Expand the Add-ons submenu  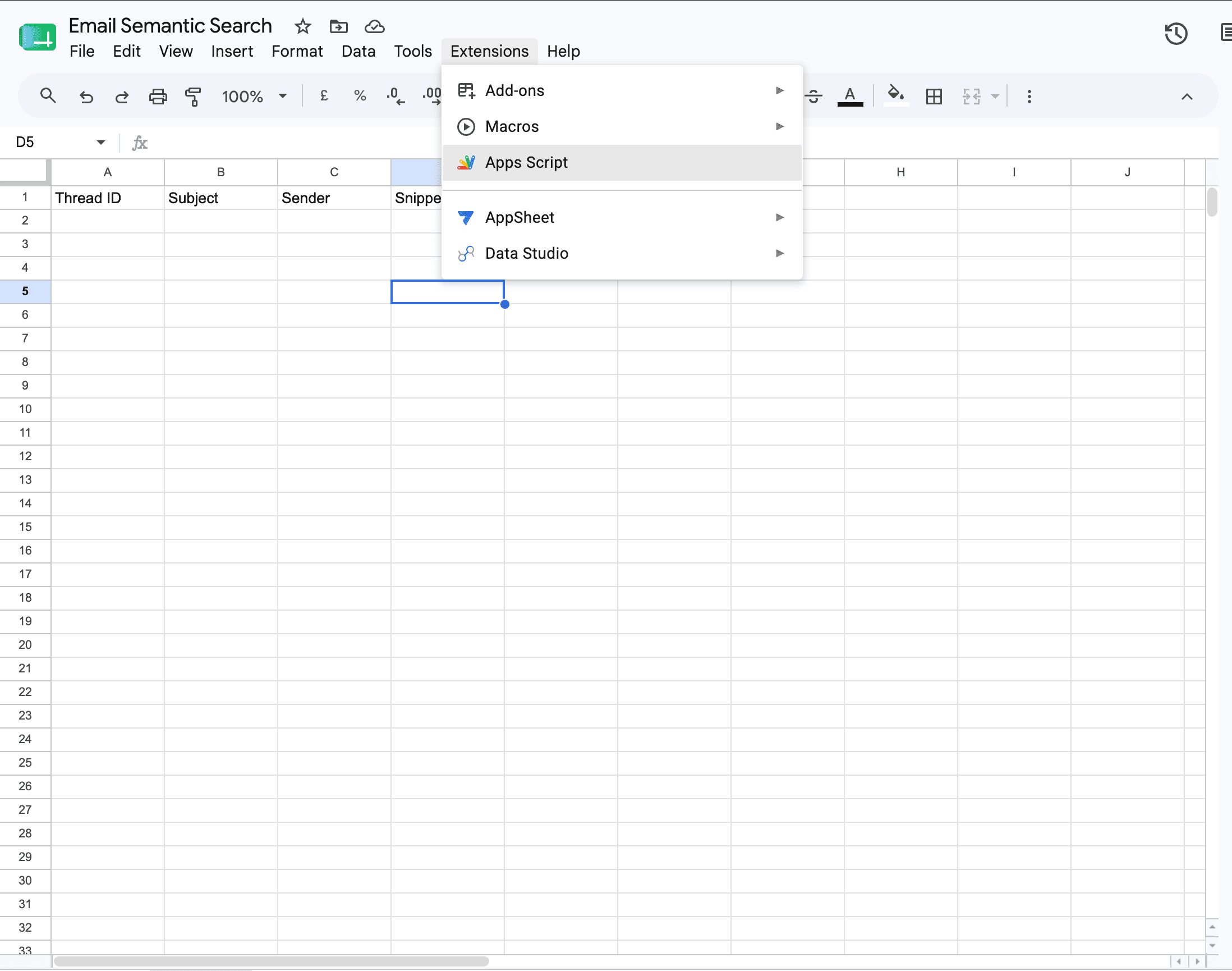point(622,90)
